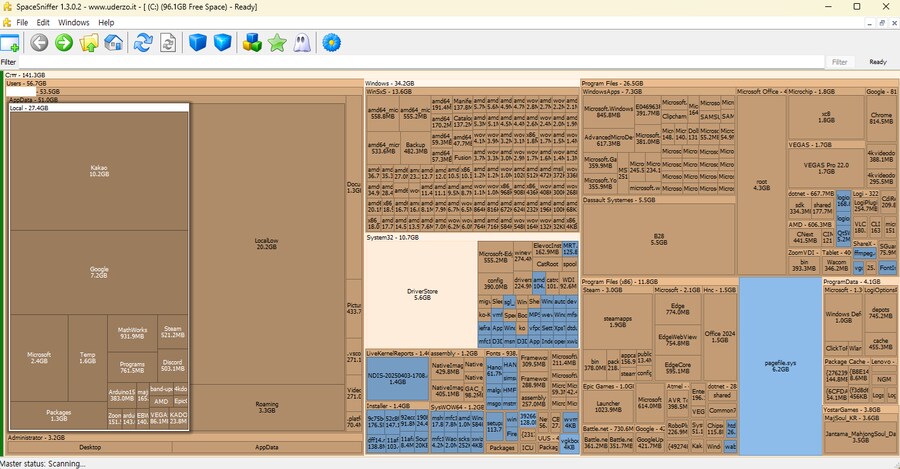This screenshot has width=900, height=469.
Task: Select the VEGAS Pro 22.0 block
Action: [x=826, y=168]
